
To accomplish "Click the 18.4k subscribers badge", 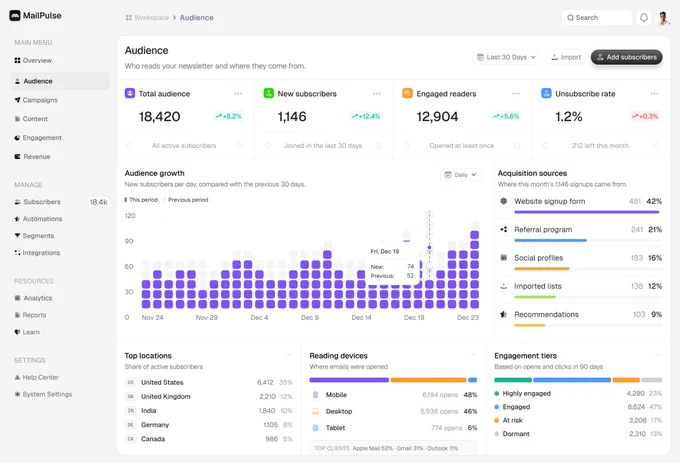I will click(98, 202).
